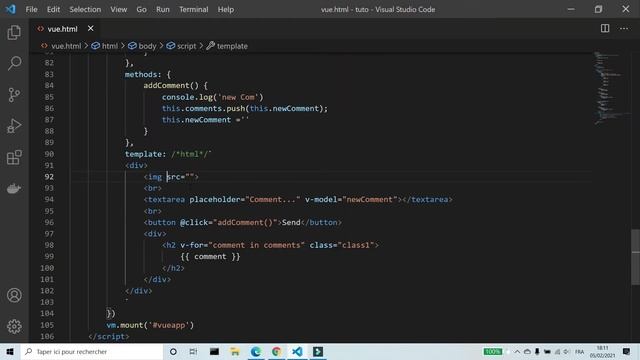
Task: Click class="class1" on line 98
Action: (x=342, y=245)
